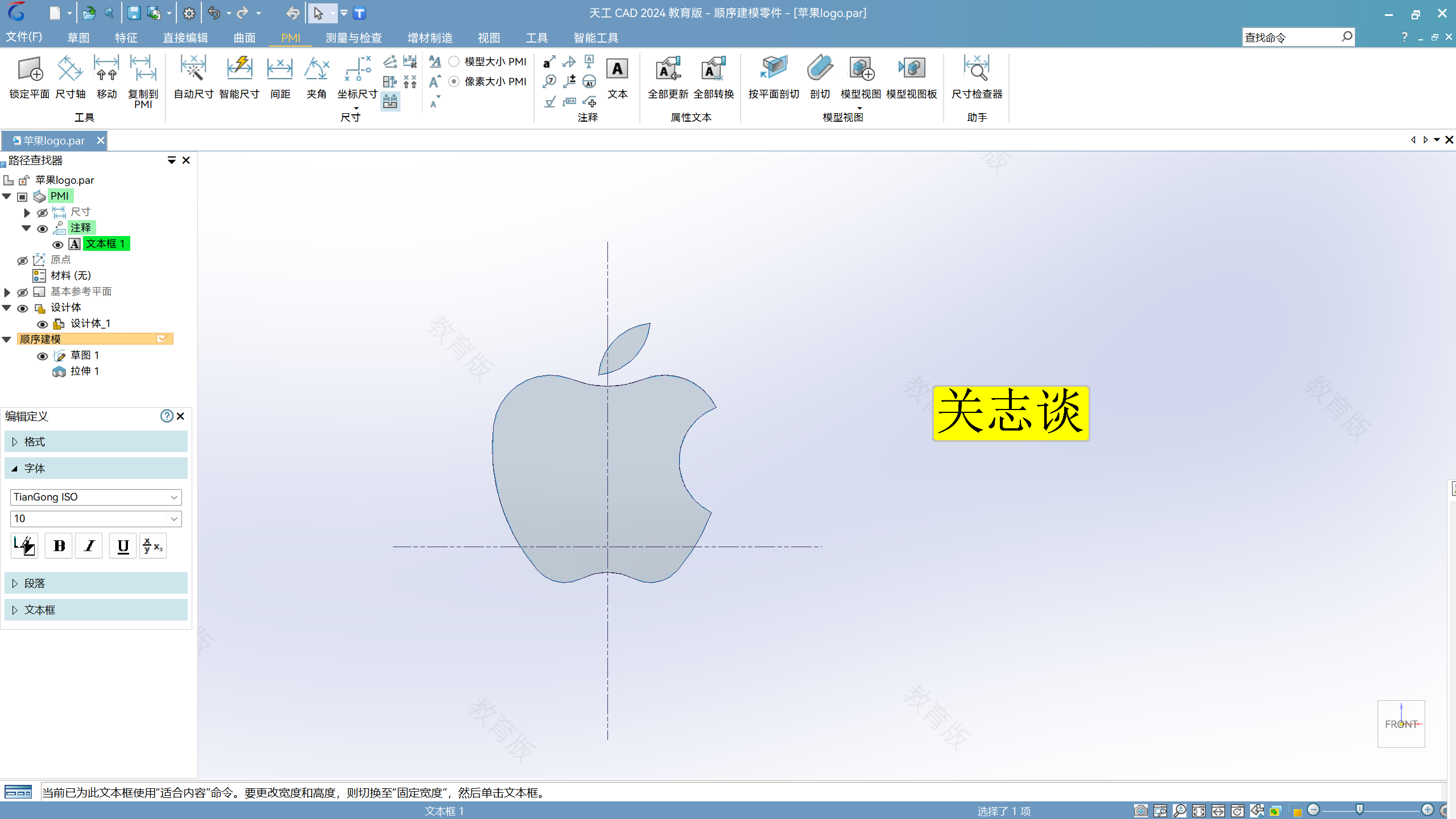Expand the 文本框 section

[96, 610]
